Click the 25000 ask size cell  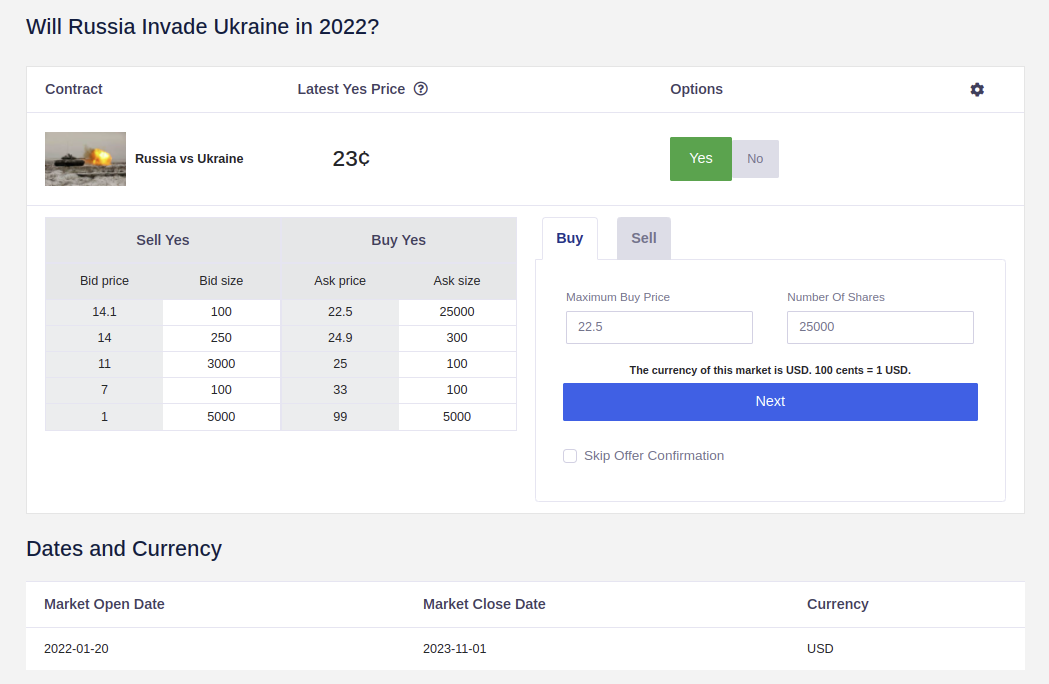pyautogui.click(x=457, y=312)
